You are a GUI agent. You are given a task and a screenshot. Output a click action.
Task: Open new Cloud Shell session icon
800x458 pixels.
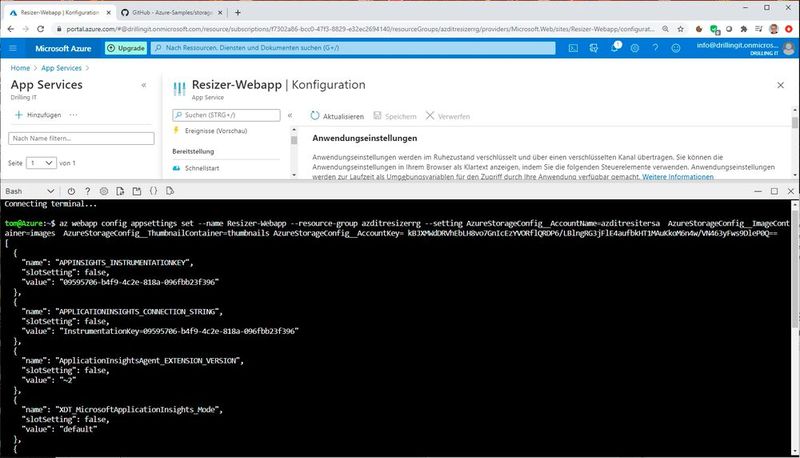tap(137, 191)
